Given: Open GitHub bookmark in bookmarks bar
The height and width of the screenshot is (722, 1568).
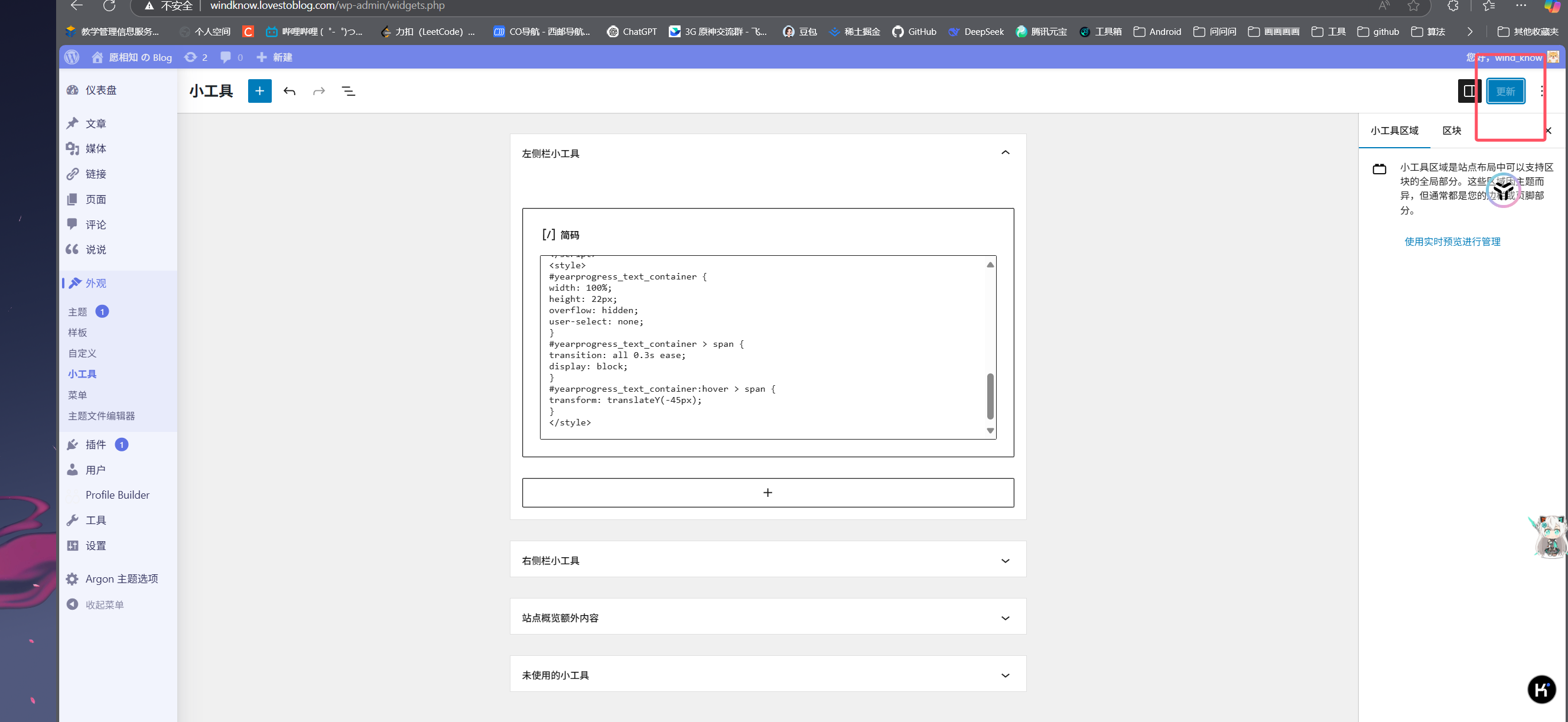Looking at the screenshot, I should (913, 32).
